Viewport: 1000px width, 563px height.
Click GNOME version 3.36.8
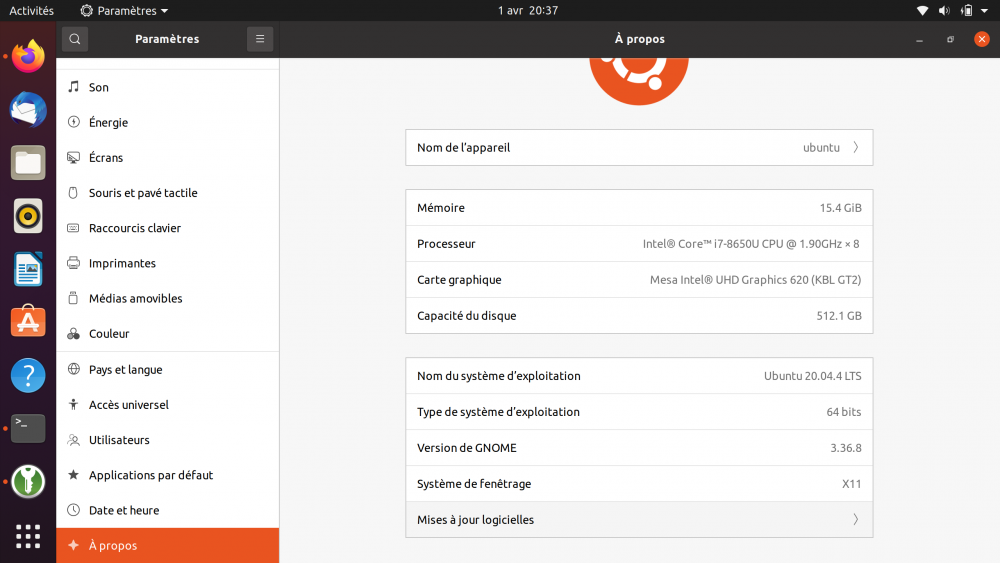pos(846,448)
